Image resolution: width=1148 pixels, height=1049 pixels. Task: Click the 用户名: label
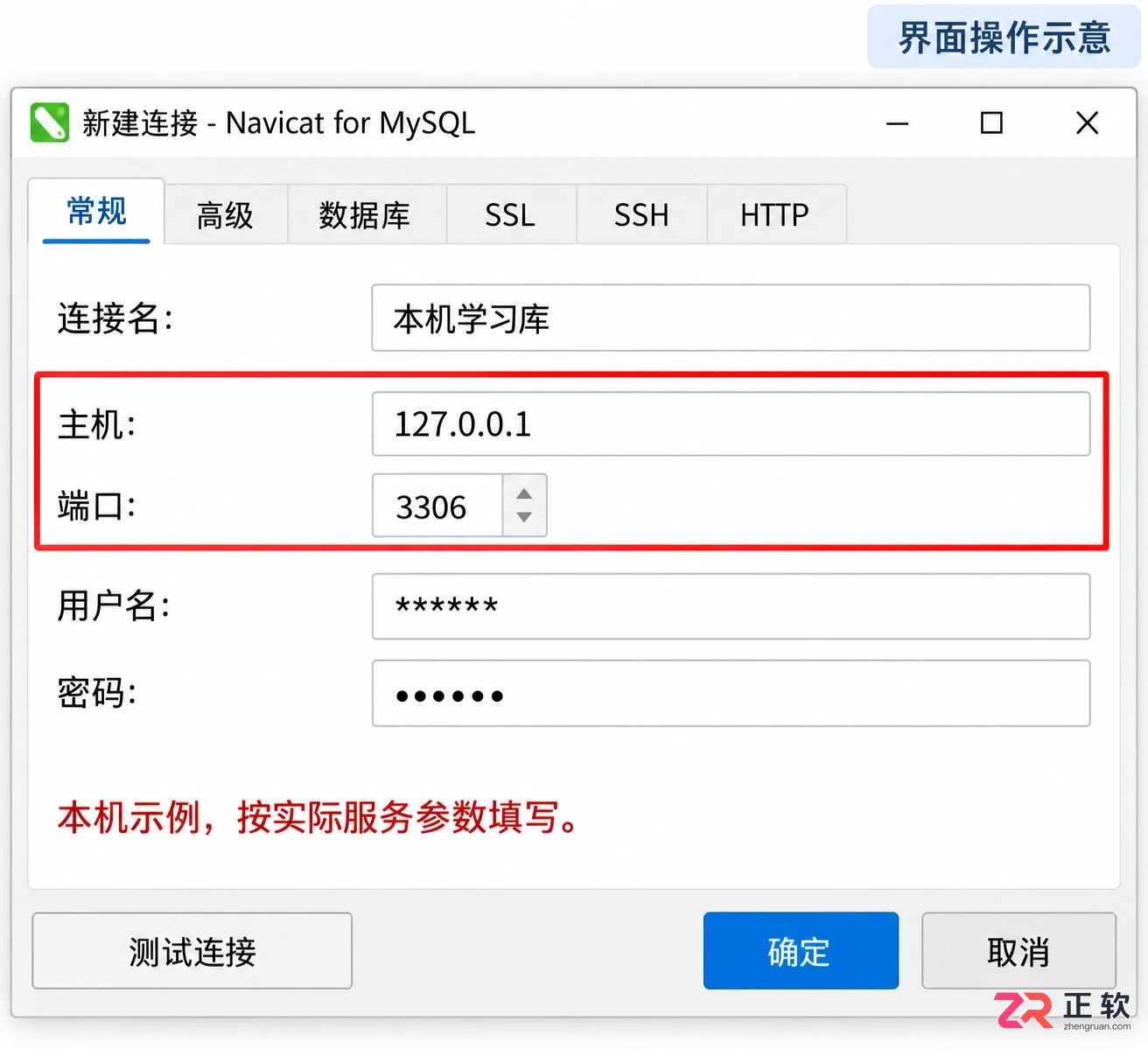(x=114, y=605)
